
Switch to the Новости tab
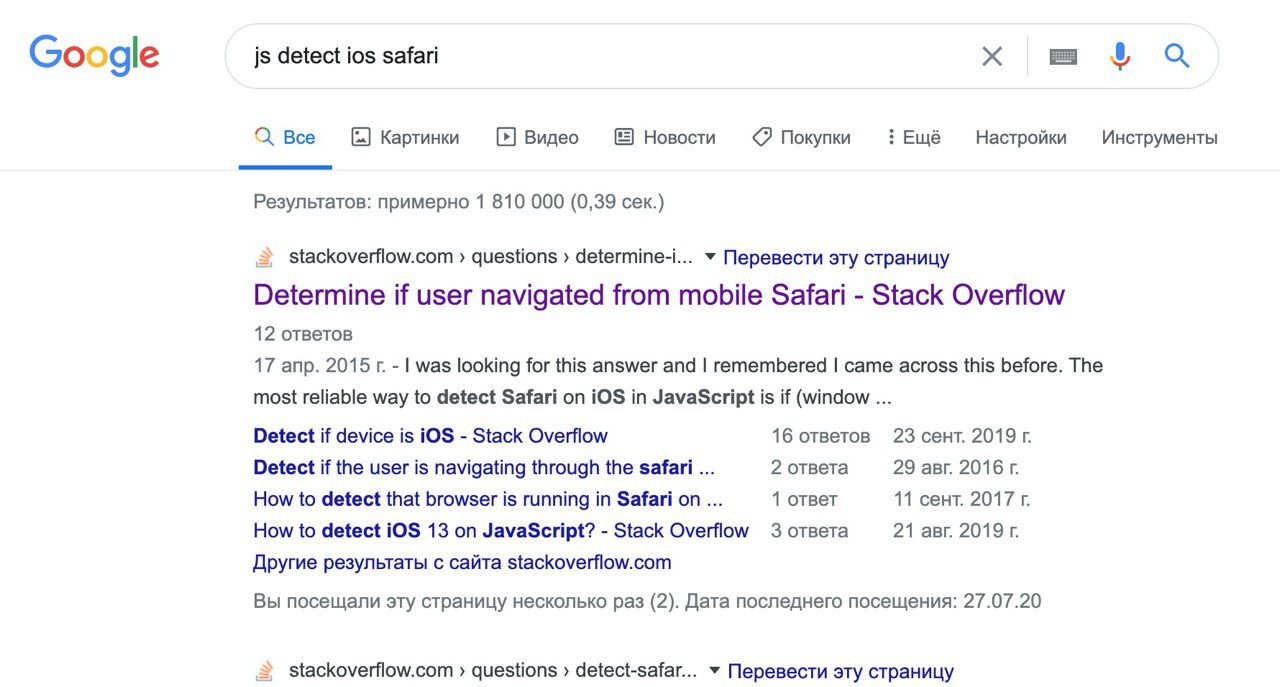pyautogui.click(x=665, y=138)
